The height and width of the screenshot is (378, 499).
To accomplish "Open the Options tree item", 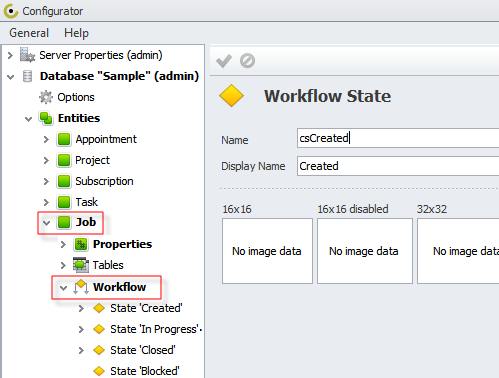I will point(76,97).
